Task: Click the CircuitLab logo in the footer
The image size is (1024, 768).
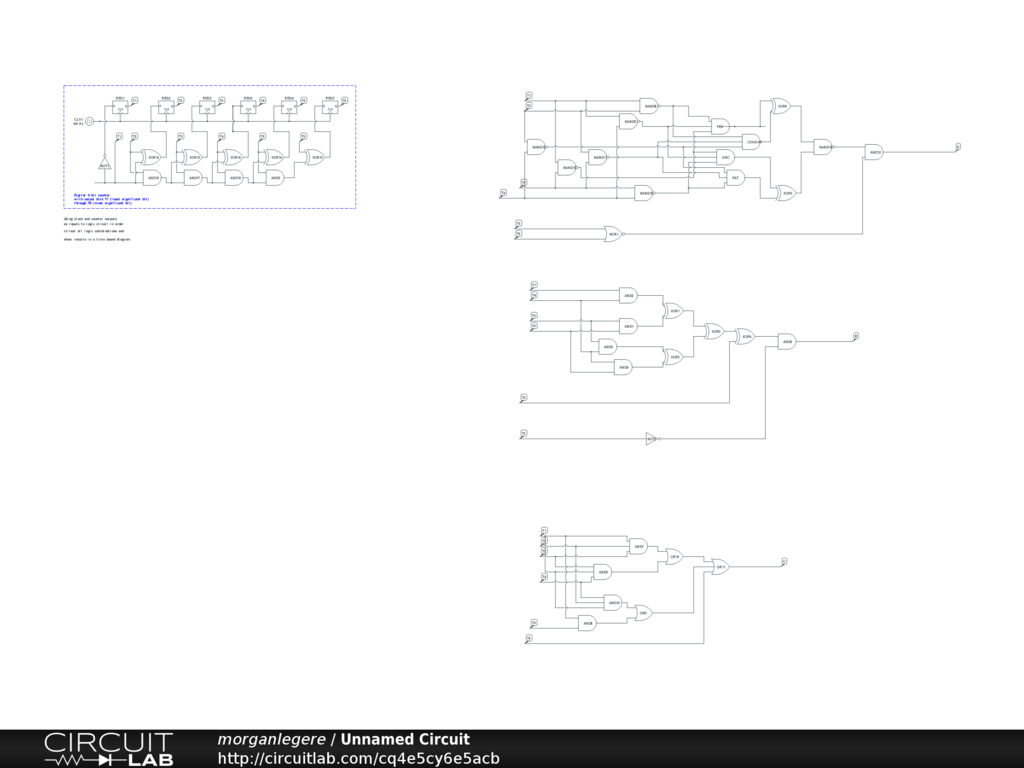Action: (x=108, y=749)
